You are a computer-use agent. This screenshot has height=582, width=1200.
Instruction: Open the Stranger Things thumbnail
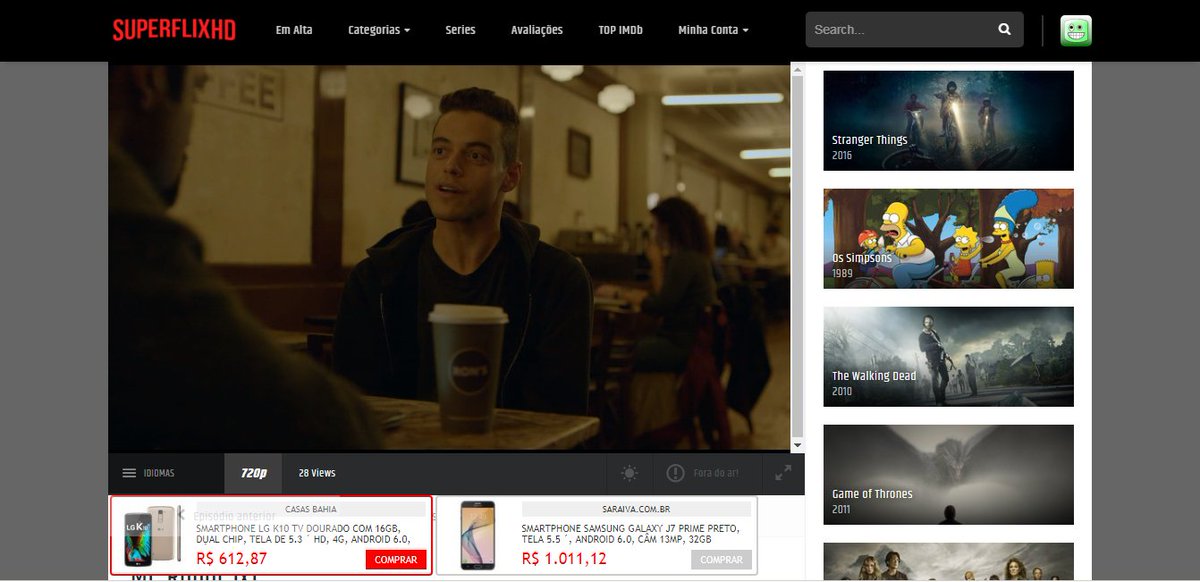point(948,120)
